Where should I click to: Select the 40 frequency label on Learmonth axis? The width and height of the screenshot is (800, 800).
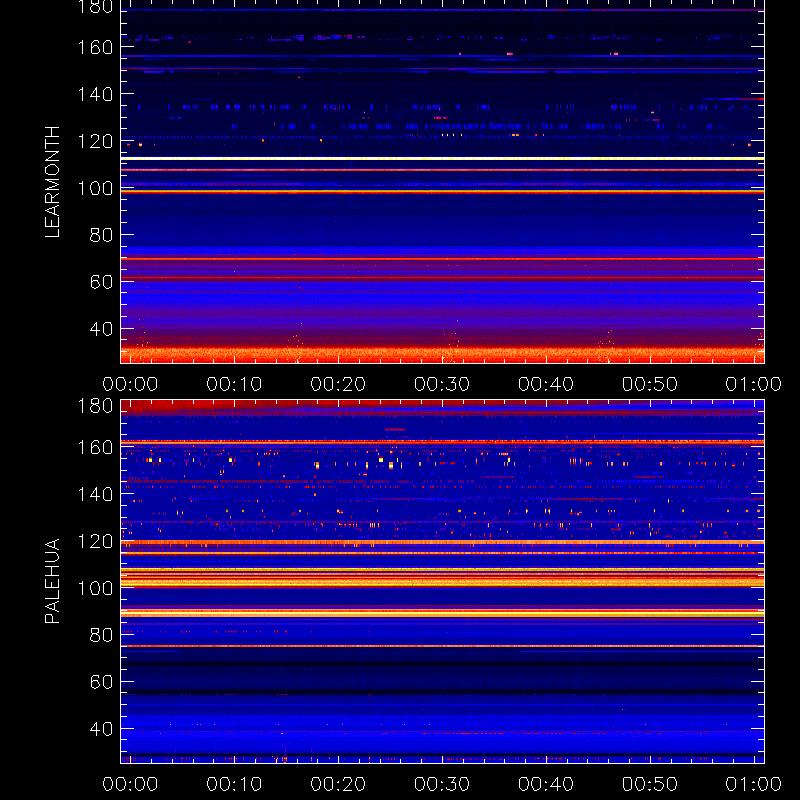click(101, 329)
